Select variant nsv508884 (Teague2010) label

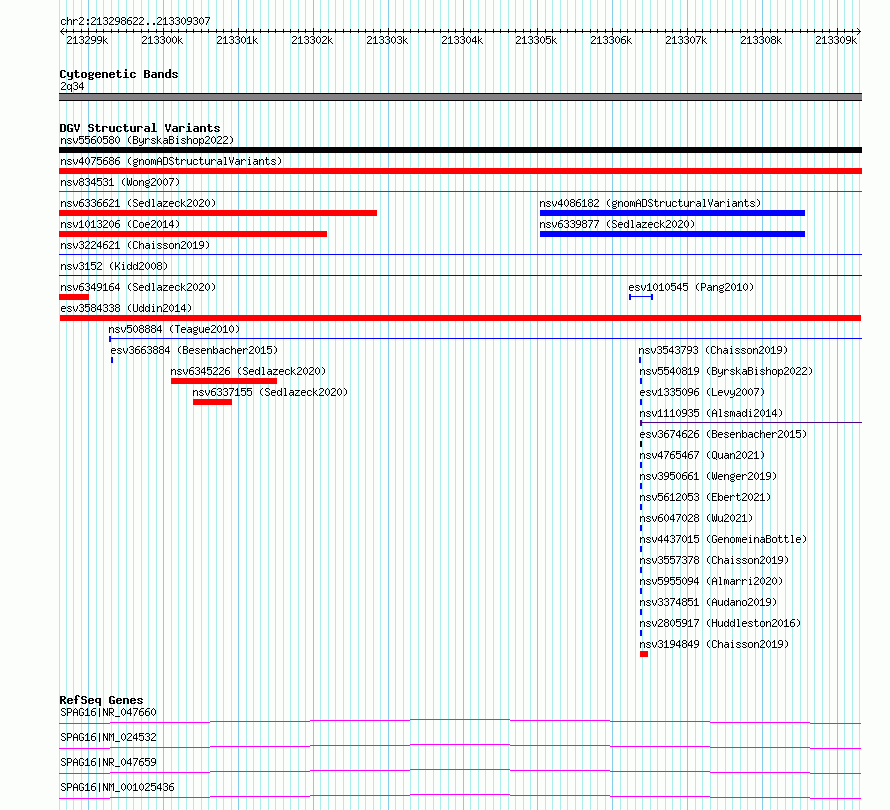pyautogui.click(x=174, y=329)
